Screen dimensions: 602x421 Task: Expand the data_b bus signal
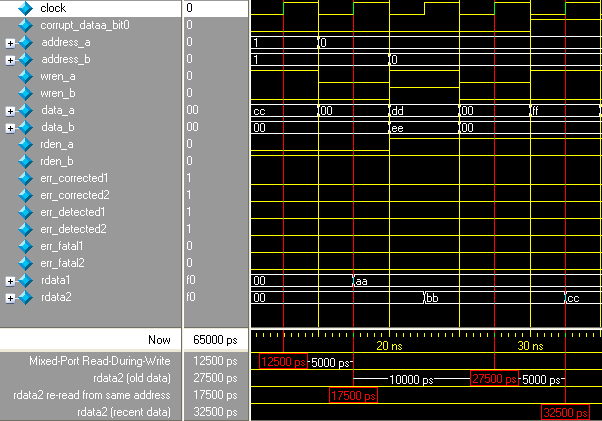click(10, 128)
